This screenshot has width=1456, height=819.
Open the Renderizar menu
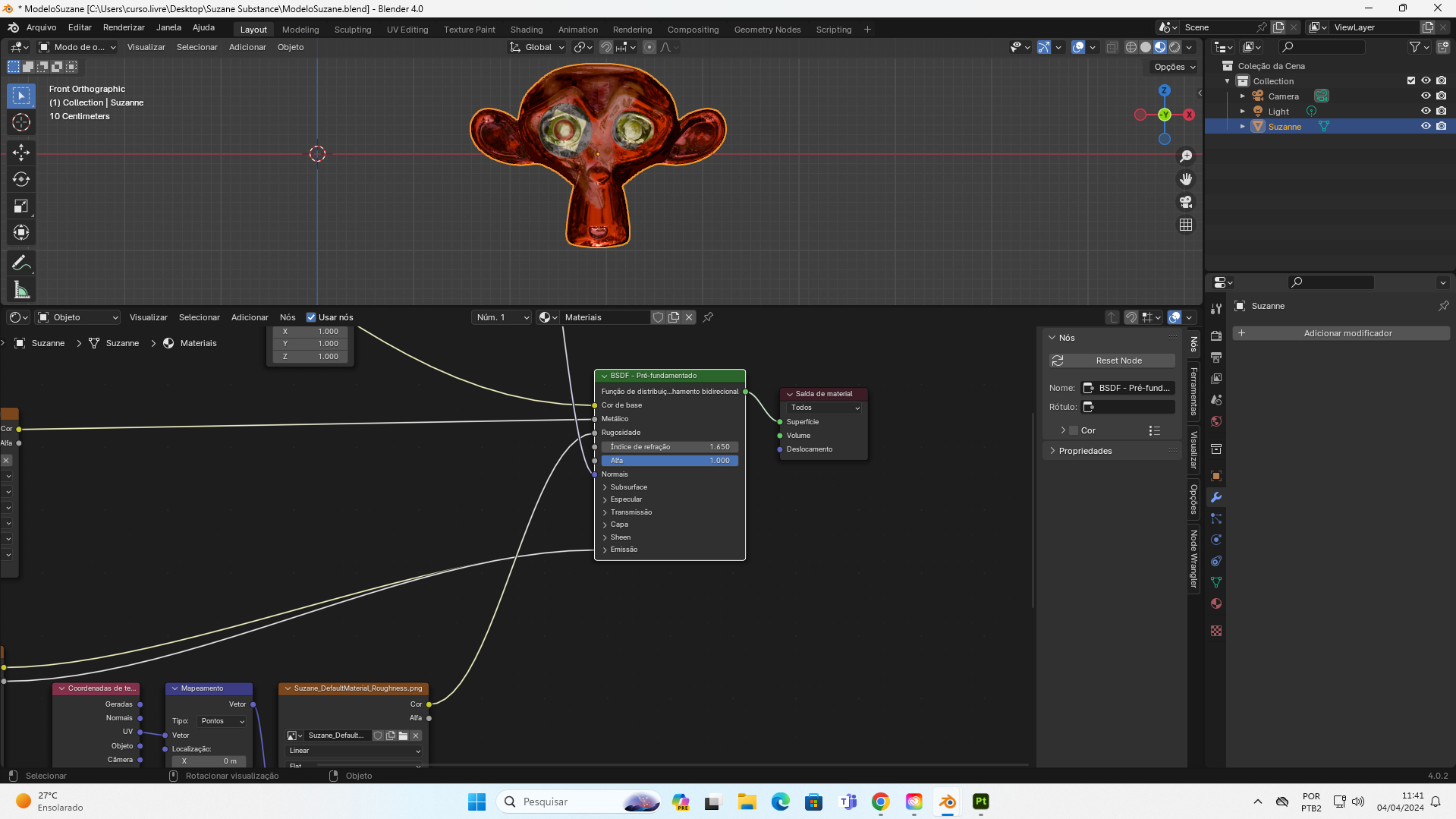coord(124,27)
